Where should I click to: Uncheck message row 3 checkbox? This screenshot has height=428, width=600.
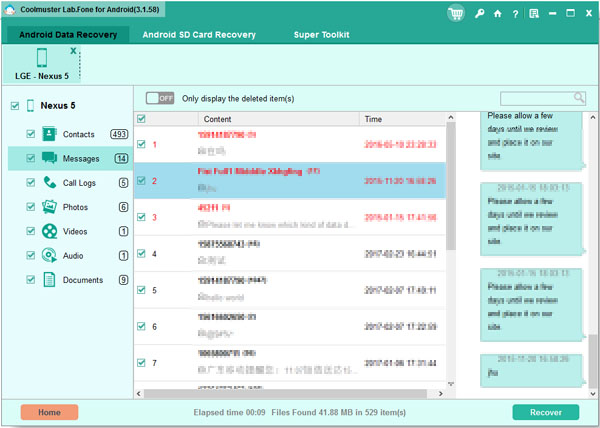click(x=141, y=217)
